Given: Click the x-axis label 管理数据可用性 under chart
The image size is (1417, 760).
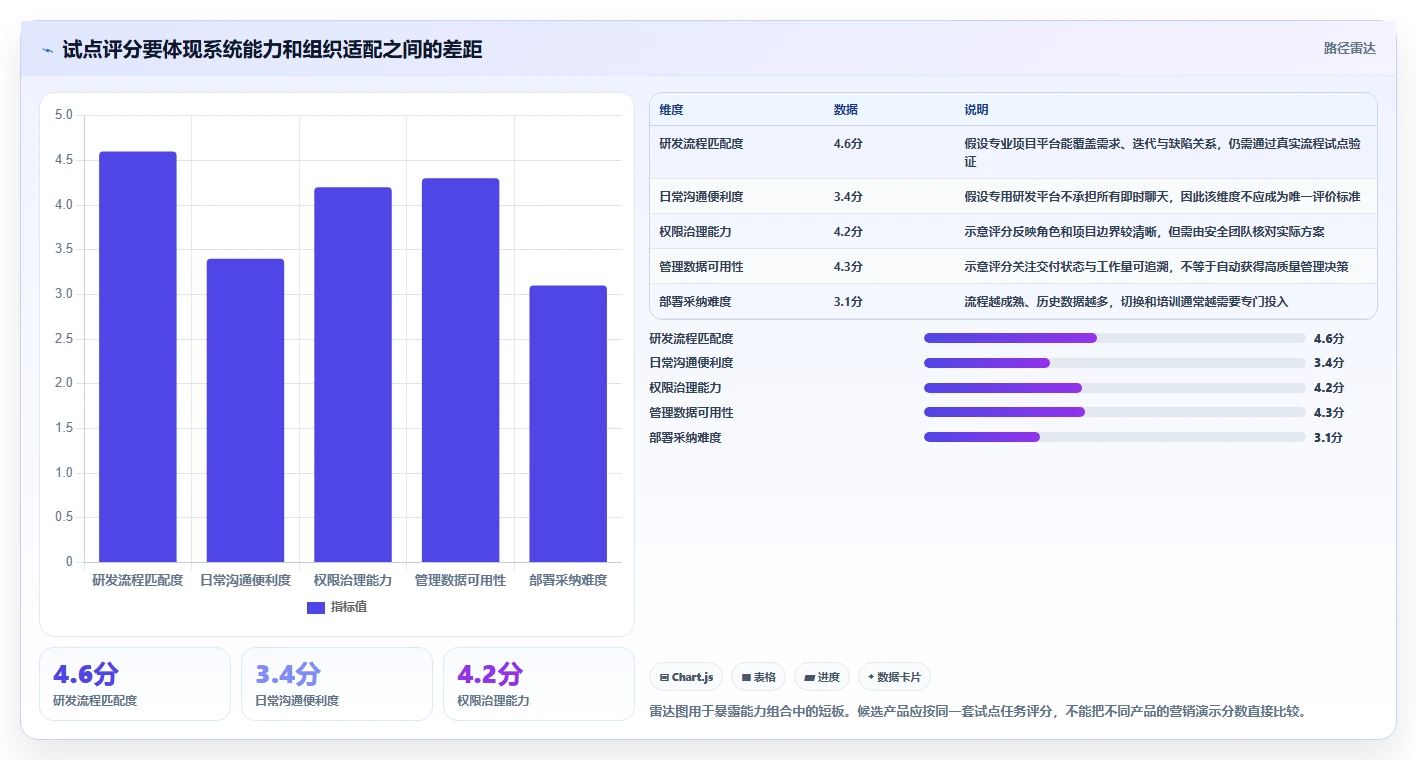Looking at the screenshot, I should coord(460,580).
